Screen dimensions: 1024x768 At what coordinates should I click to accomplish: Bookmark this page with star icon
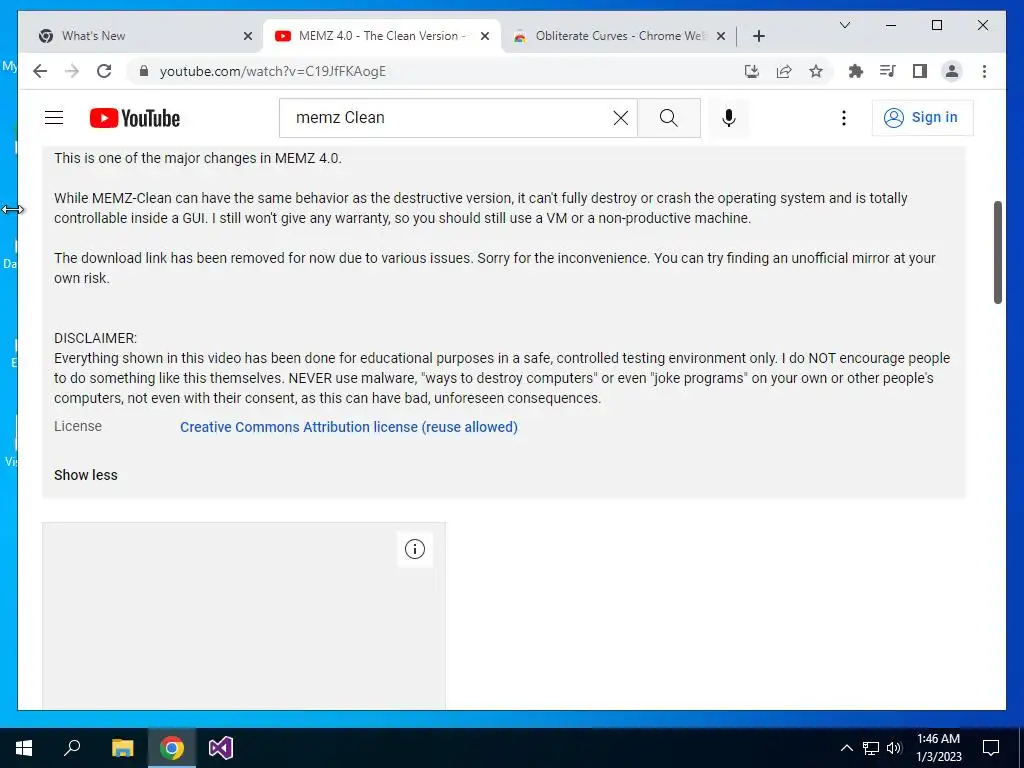click(x=816, y=71)
